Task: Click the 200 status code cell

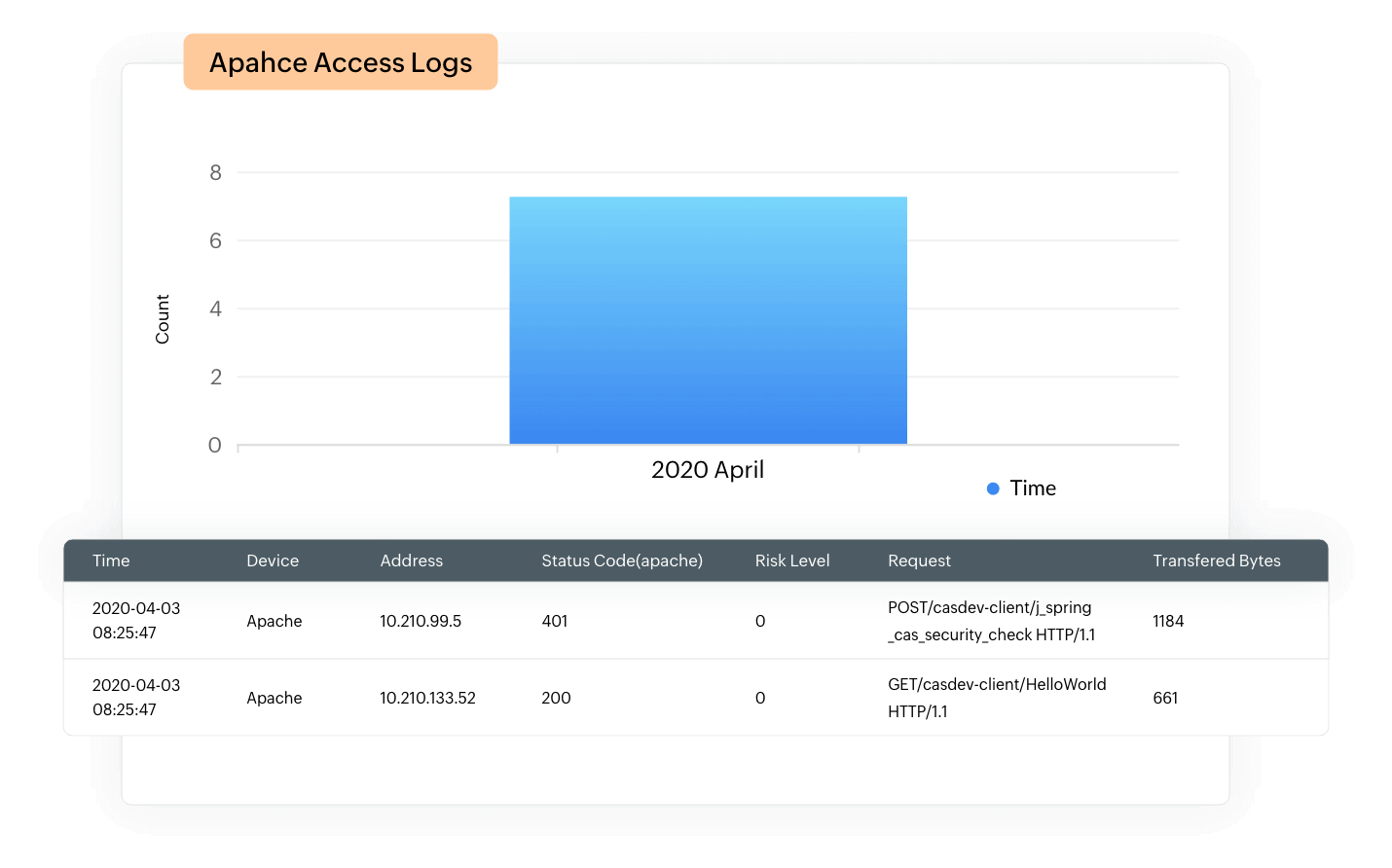Action: click(x=556, y=698)
